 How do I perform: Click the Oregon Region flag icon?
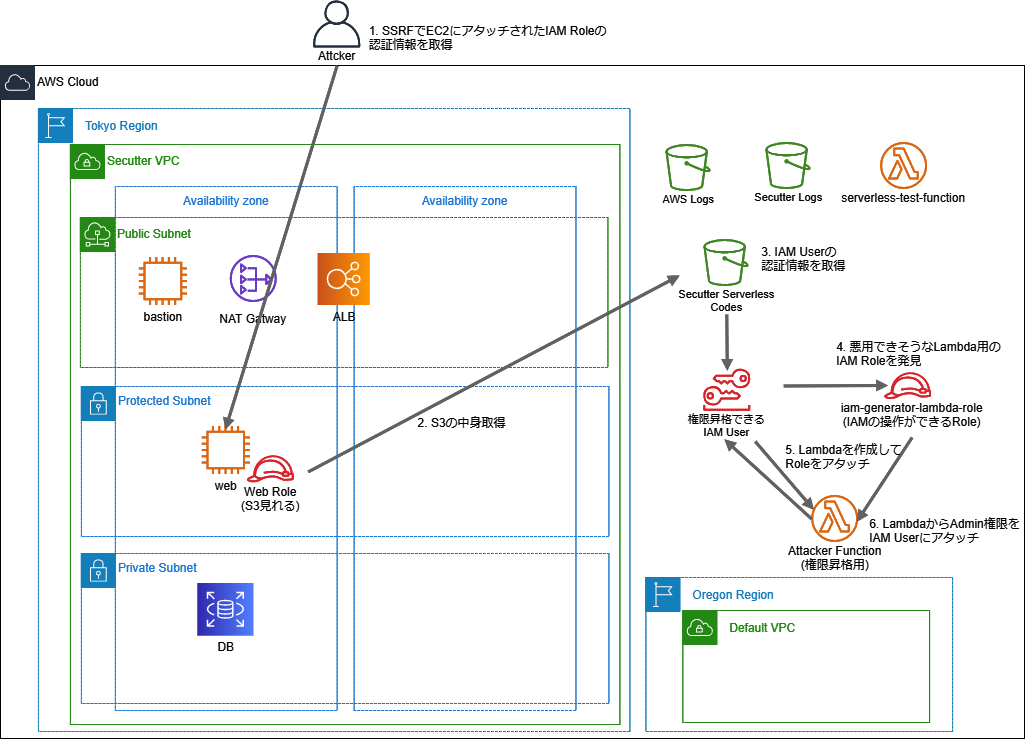[x=663, y=595]
